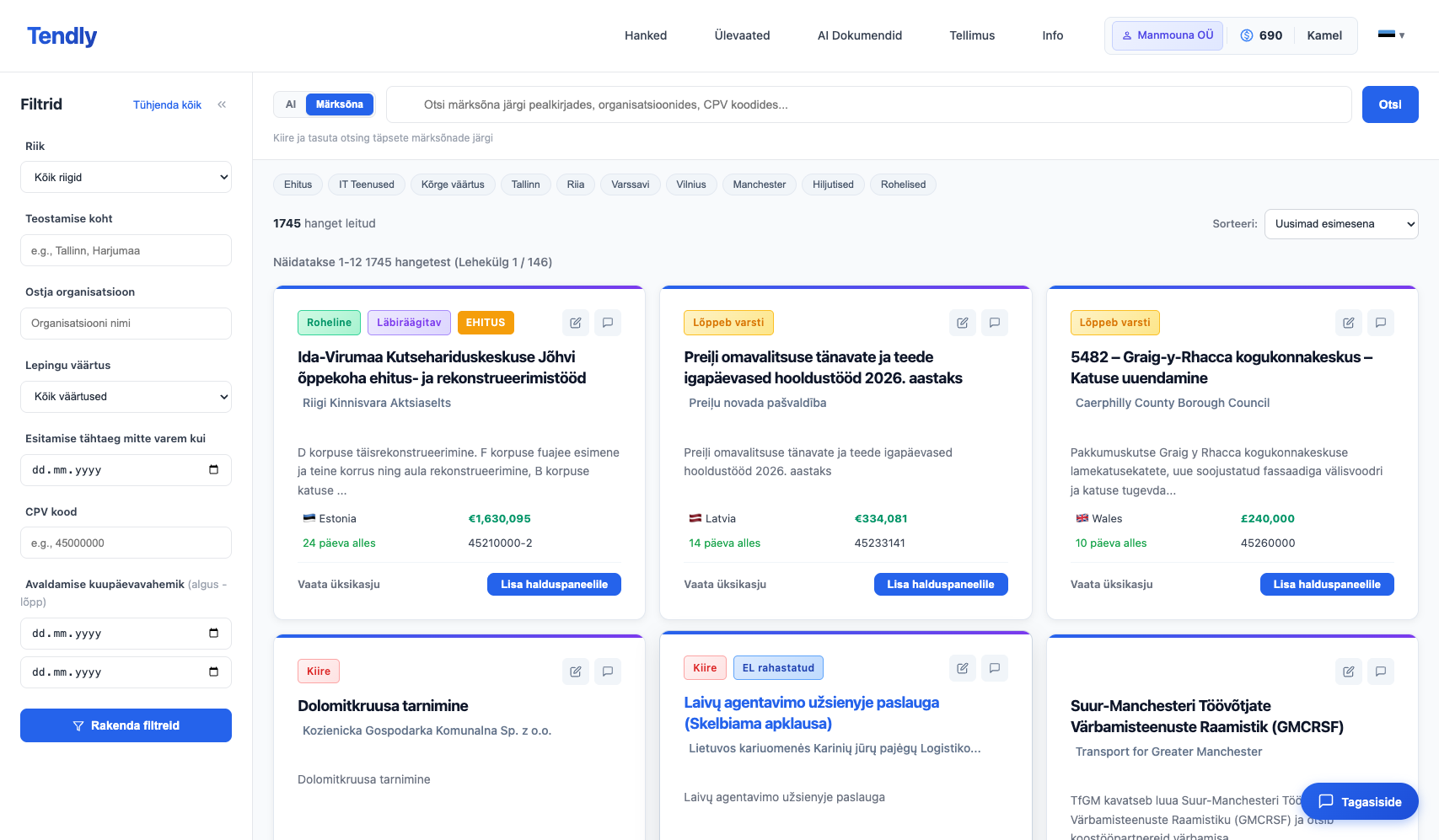This screenshot has height=840, width=1439.
Task: Open the language flag selector
Action: [x=1391, y=35]
